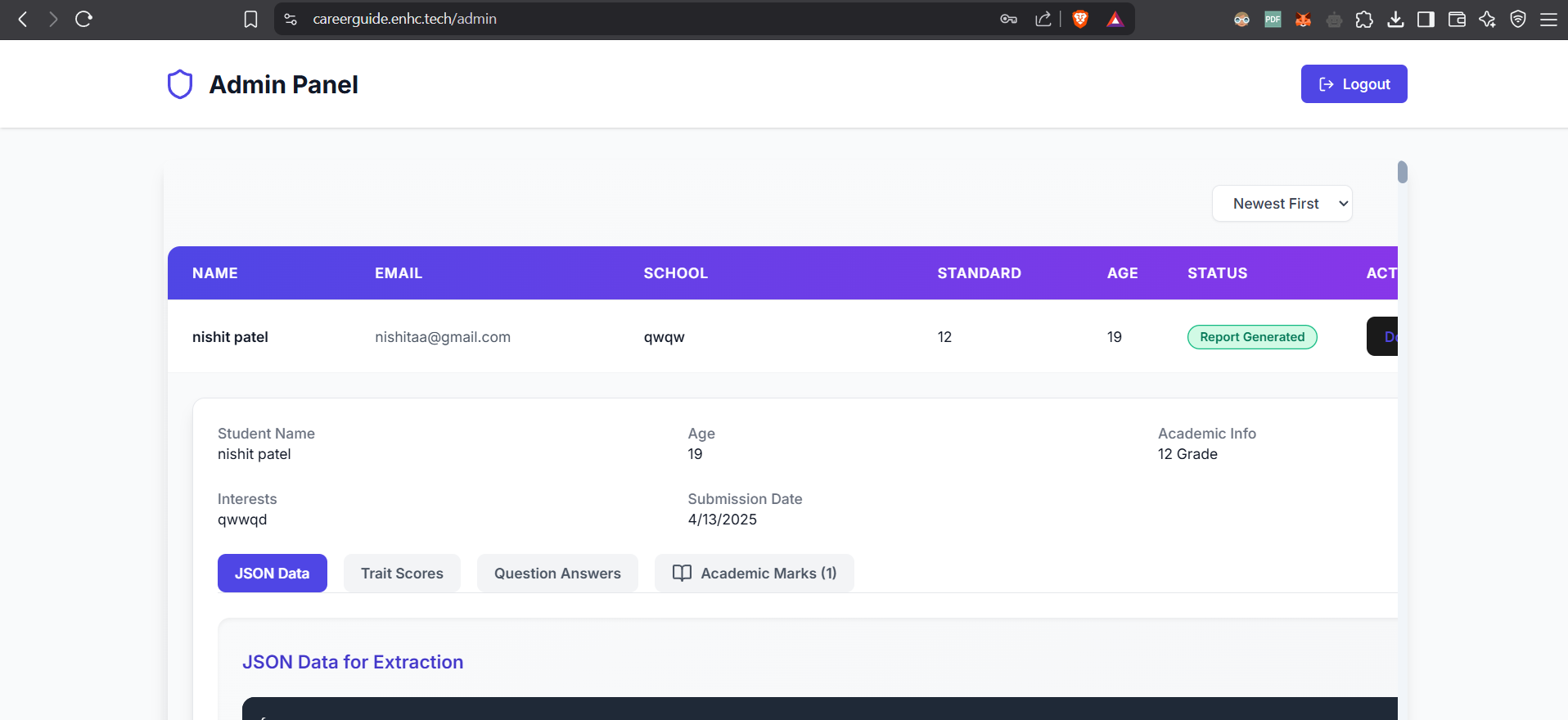
Task: Click the Admin Panel shield logo
Action: point(180,84)
